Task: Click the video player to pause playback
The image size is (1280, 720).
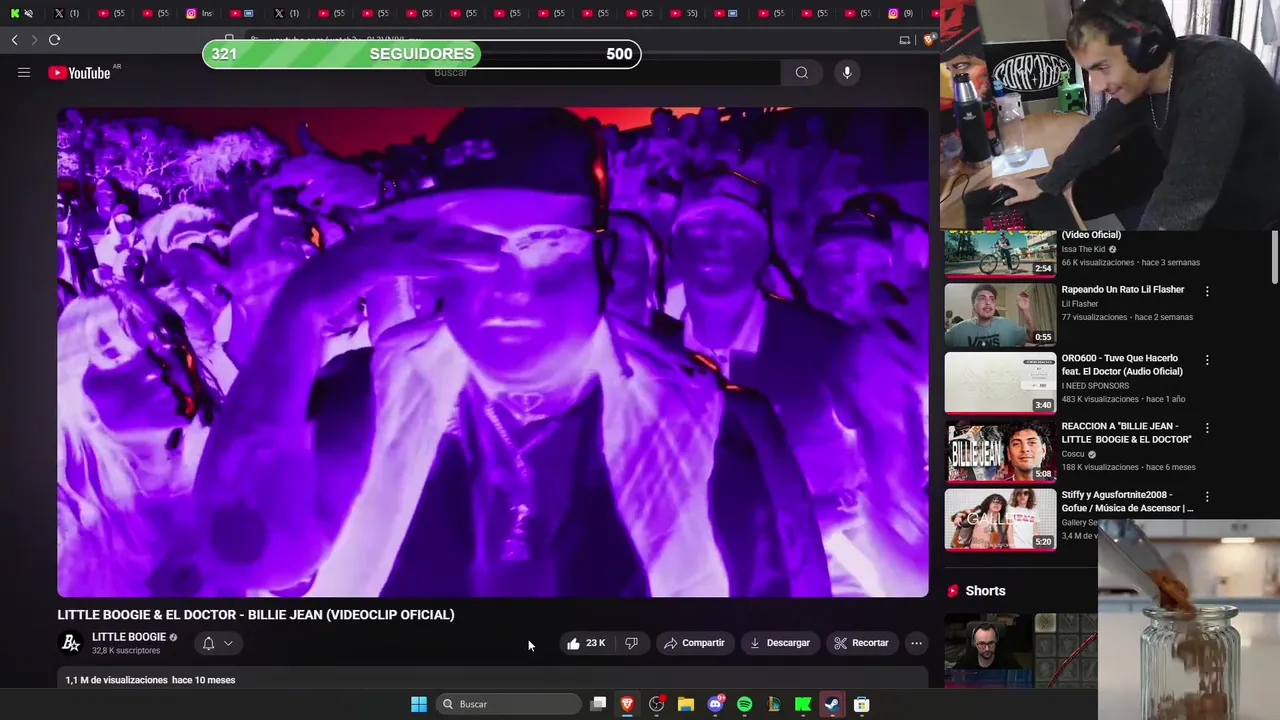Action: pos(492,352)
